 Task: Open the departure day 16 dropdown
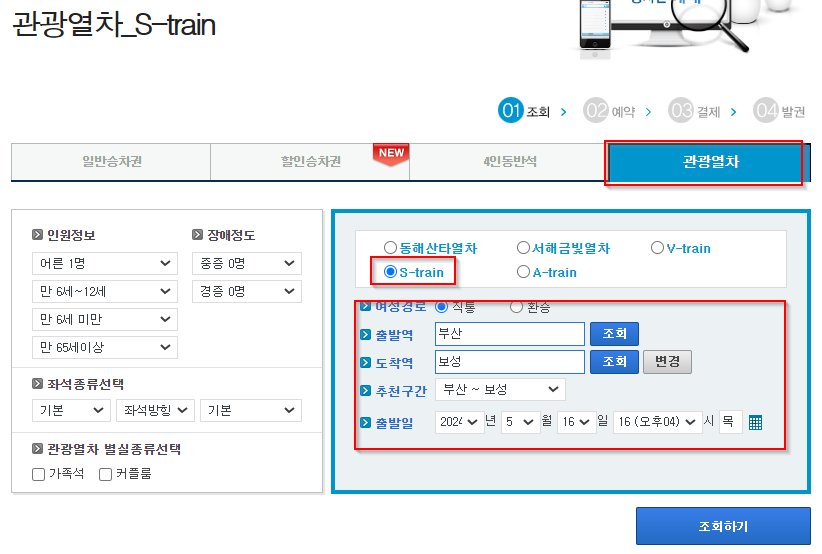[x=577, y=422]
